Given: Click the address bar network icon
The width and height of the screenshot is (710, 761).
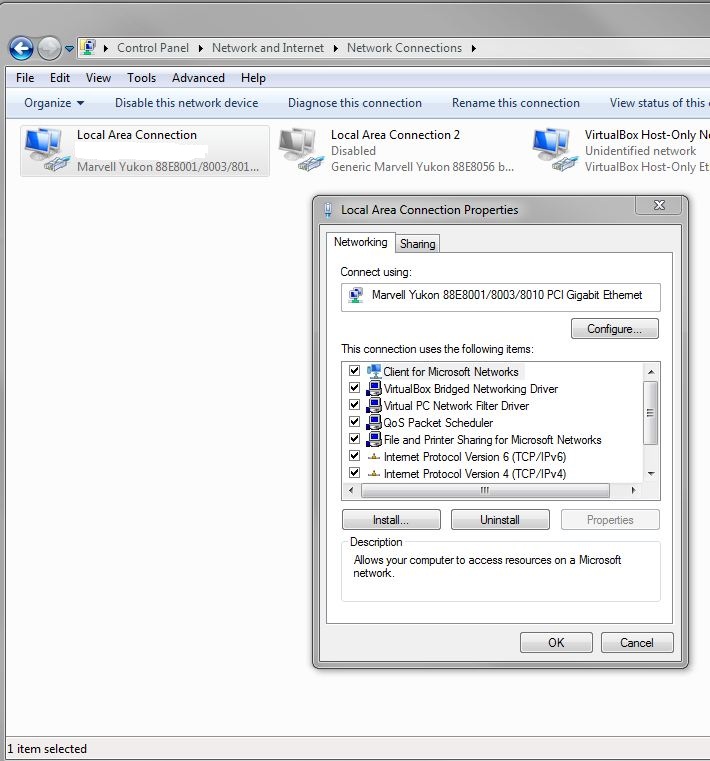Looking at the screenshot, I should click(88, 48).
